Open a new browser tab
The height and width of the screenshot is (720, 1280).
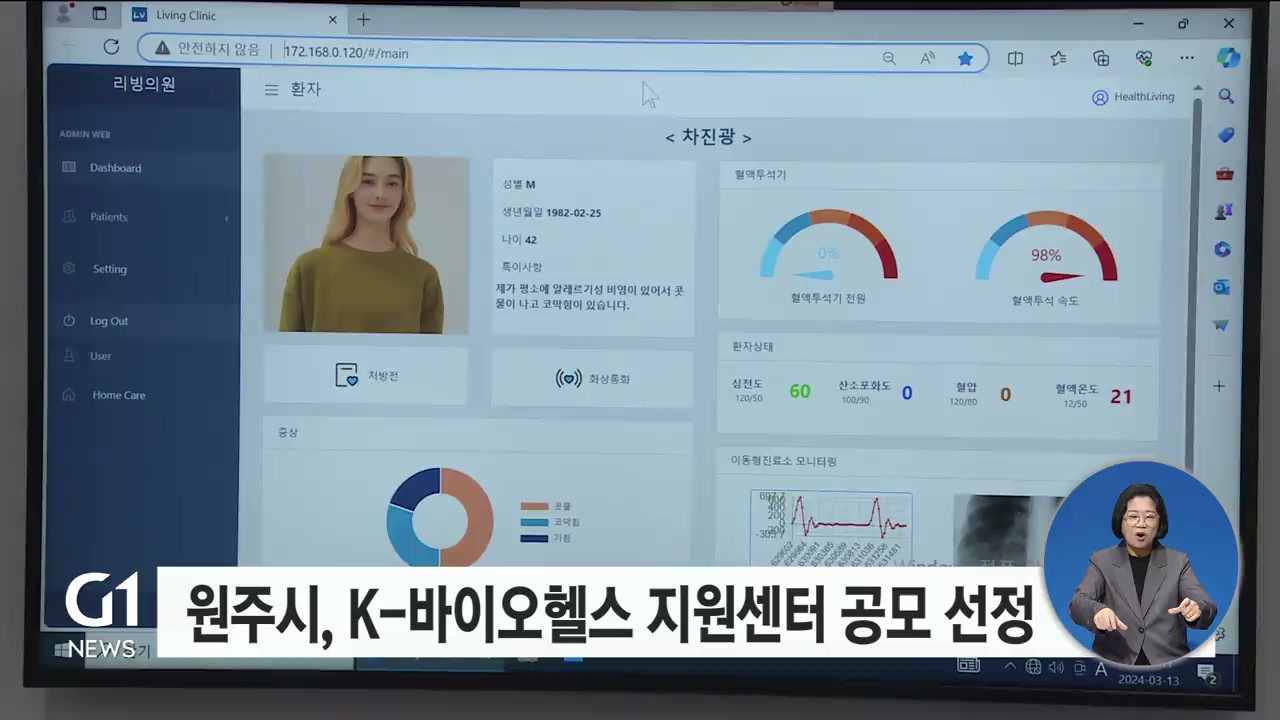(x=364, y=20)
